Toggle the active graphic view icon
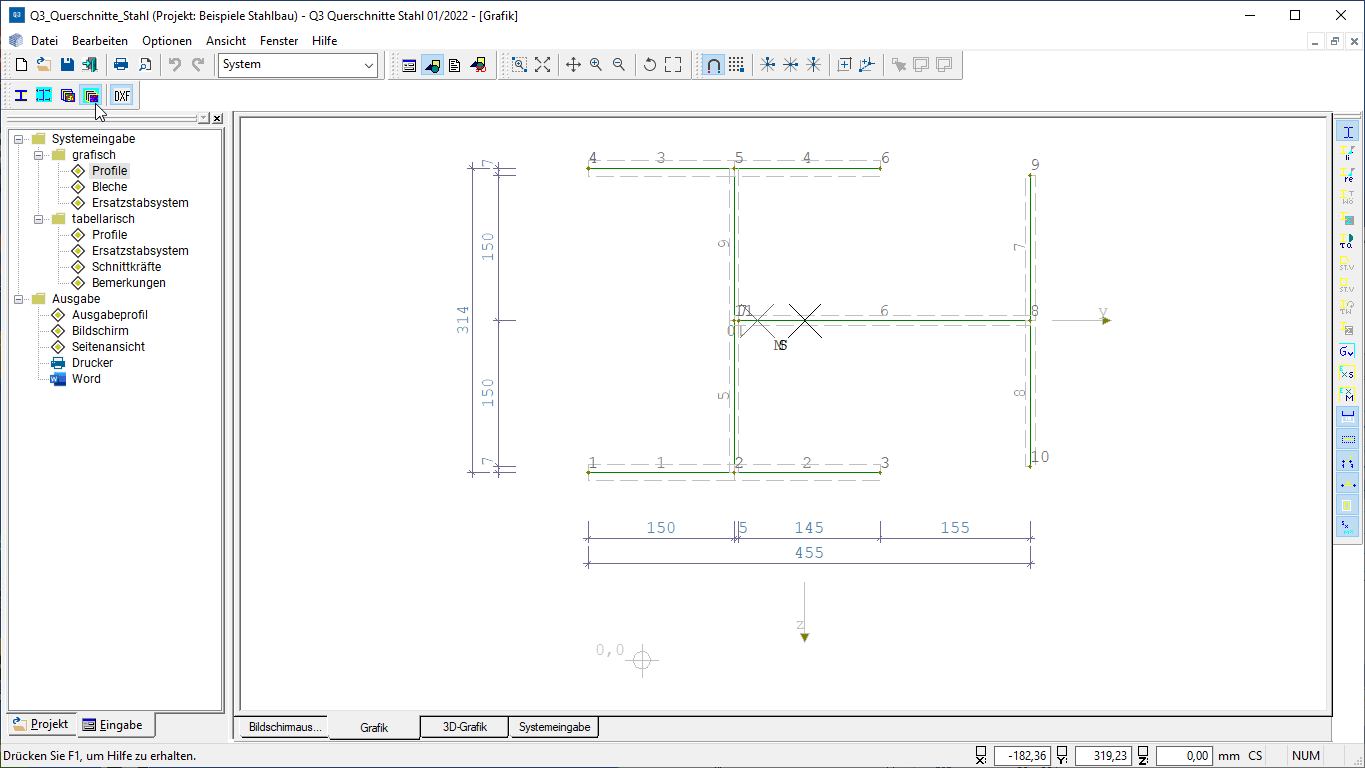The height and width of the screenshot is (768, 1365). coord(432,64)
